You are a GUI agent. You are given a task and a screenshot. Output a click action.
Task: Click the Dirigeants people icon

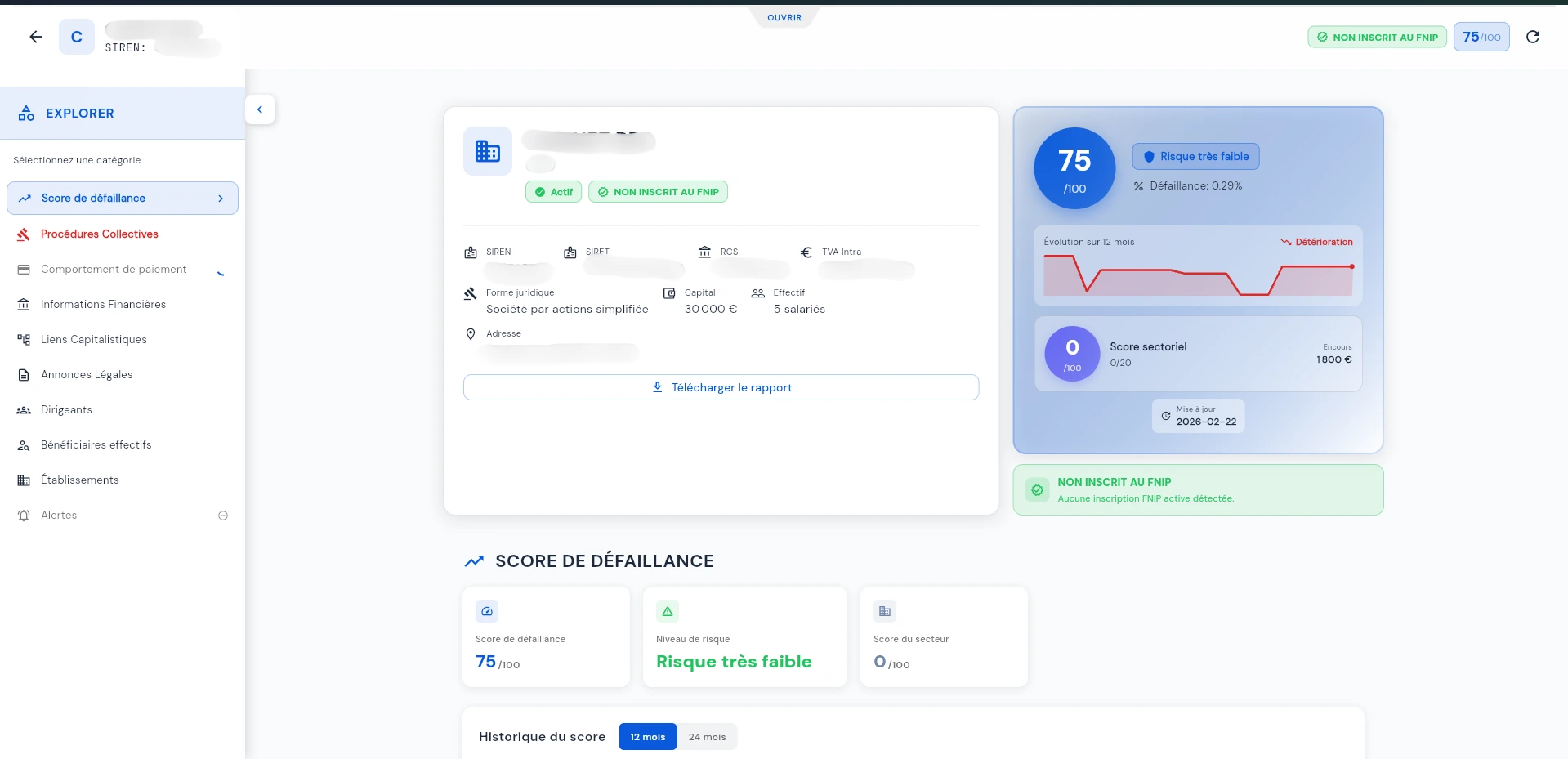pyautogui.click(x=24, y=410)
